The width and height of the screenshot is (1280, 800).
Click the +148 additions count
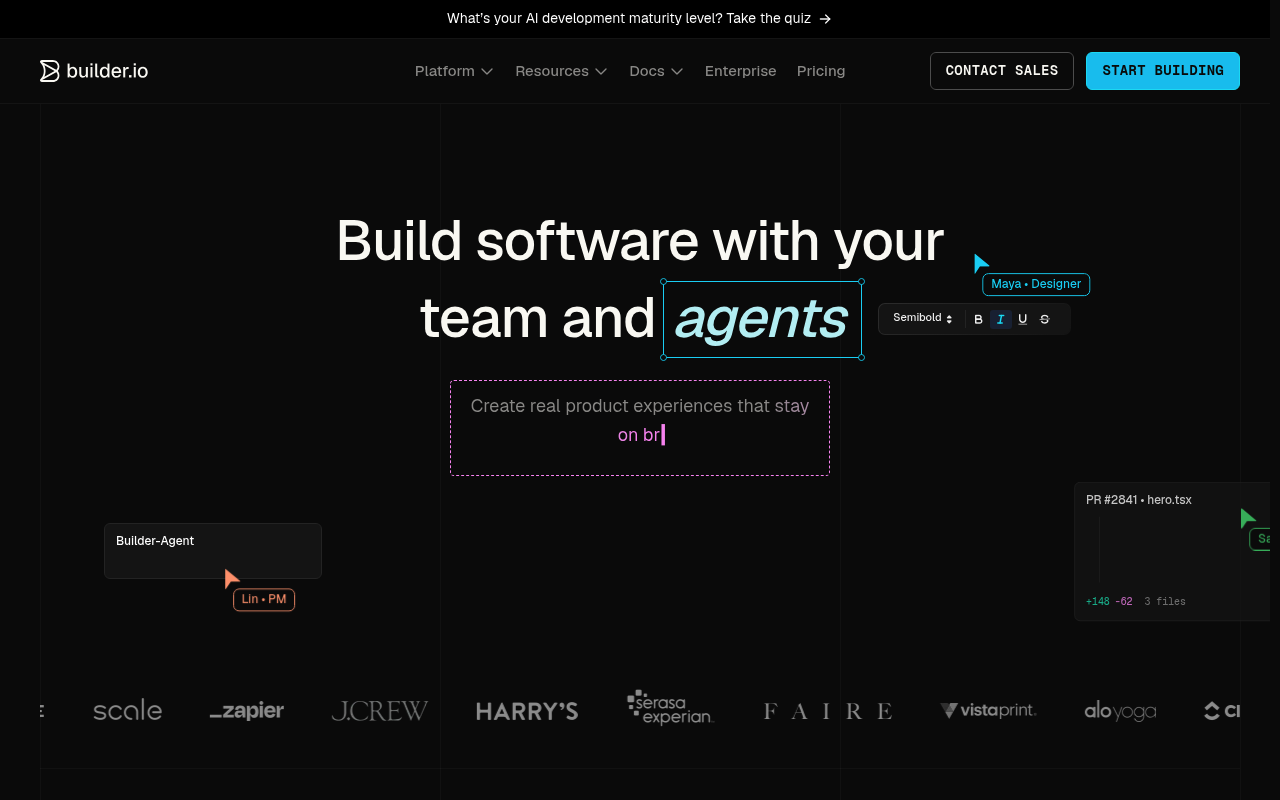[1097, 602]
